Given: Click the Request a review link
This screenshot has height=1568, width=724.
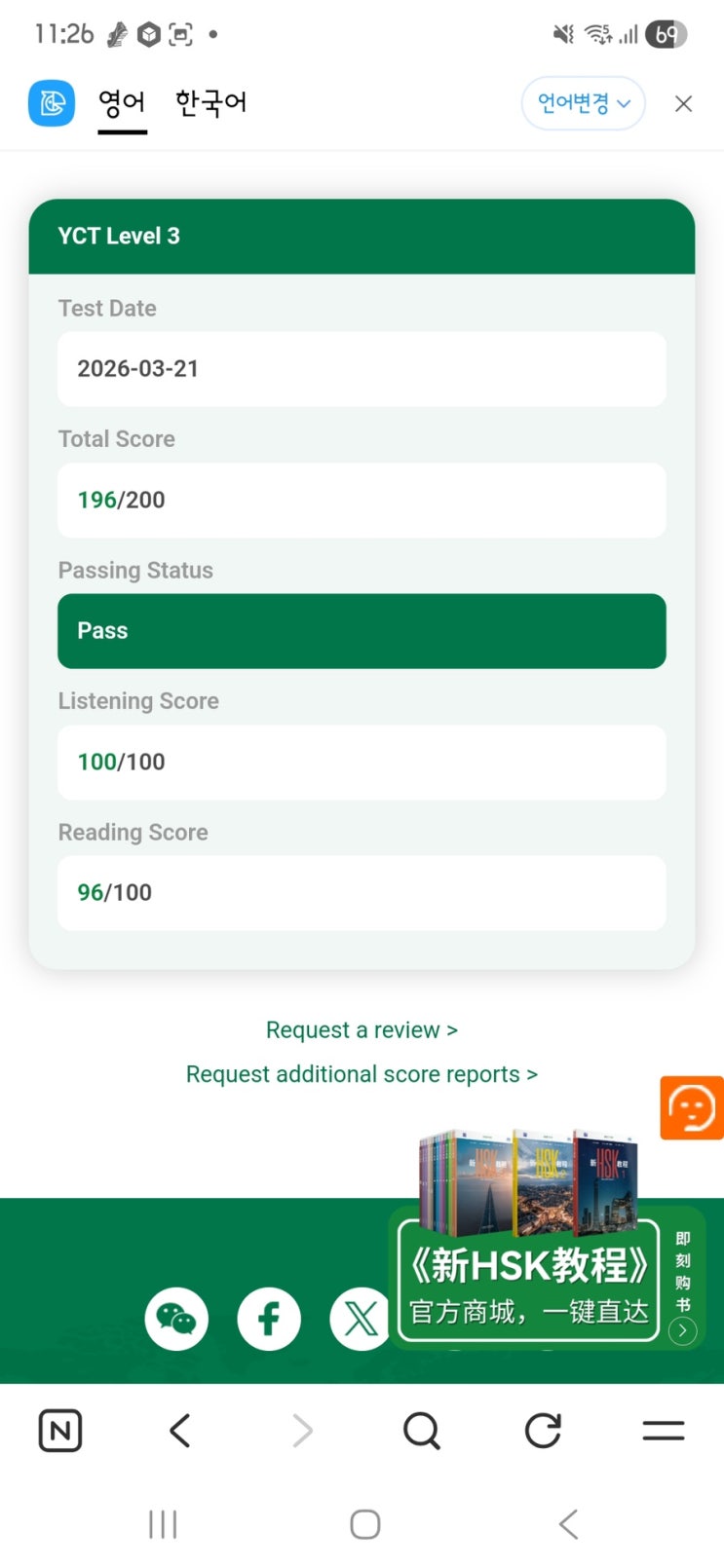Looking at the screenshot, I should coord(362,1030).
